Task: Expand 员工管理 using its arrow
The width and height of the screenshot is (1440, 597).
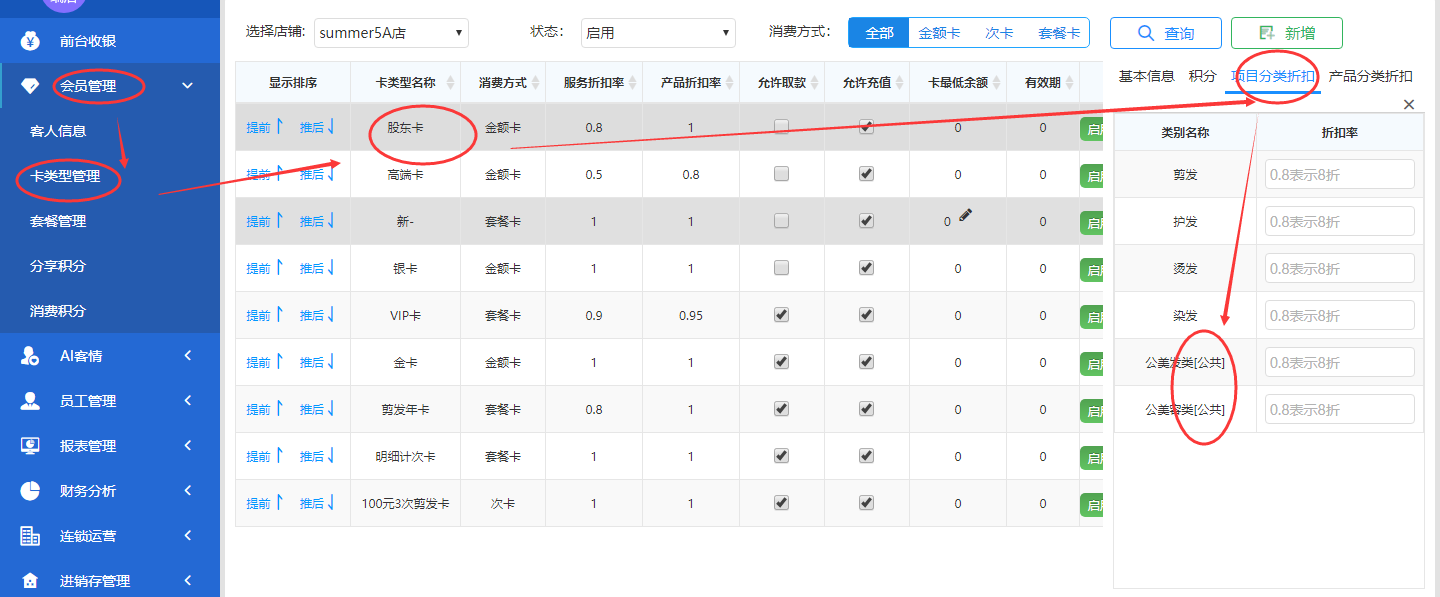Action: tap(188, 401)
